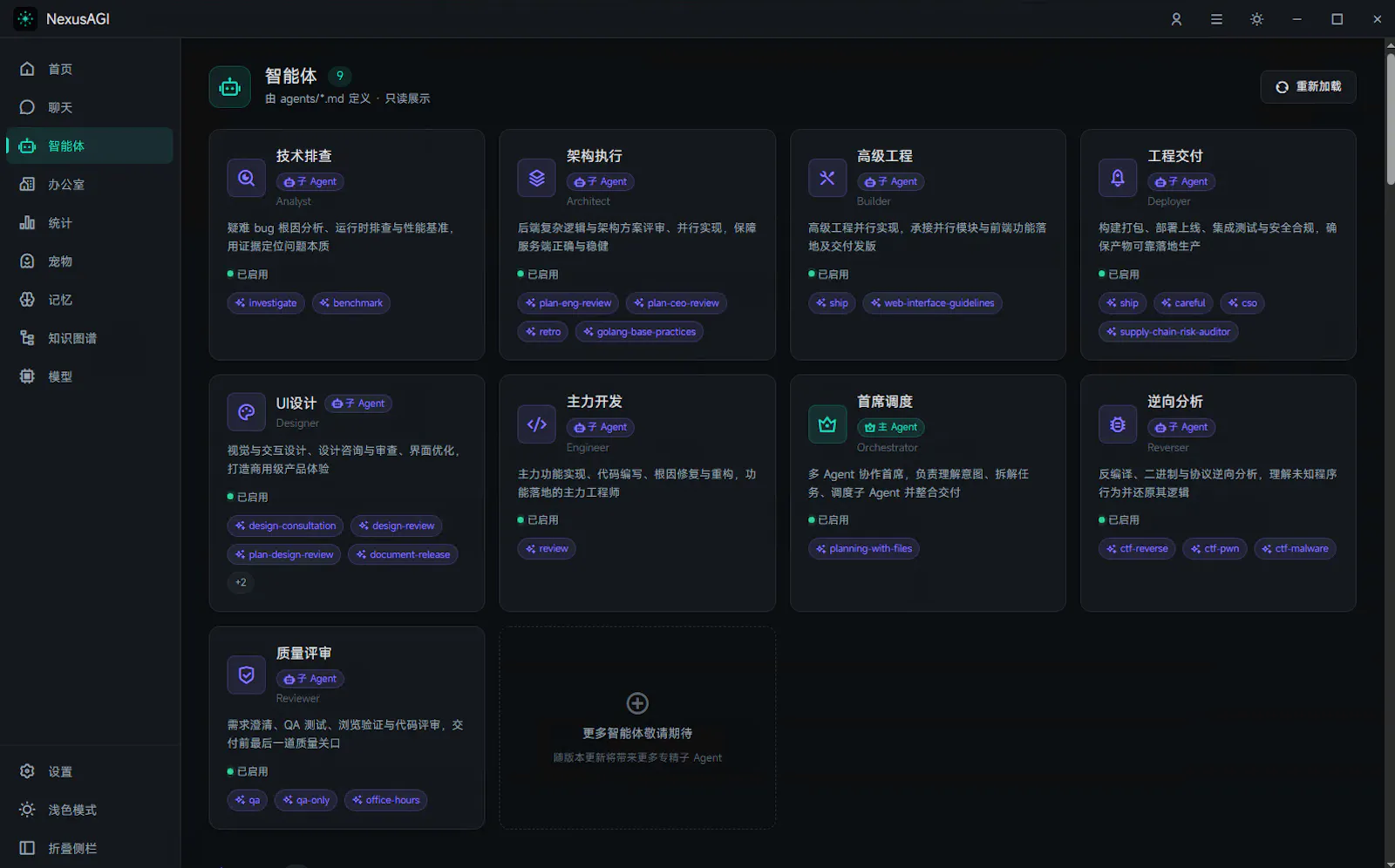This screenshot has width=1395, height=868.
Task: Click the supply-chain-risk-auditor skill tag
Action: click(x=1168, y=332)
